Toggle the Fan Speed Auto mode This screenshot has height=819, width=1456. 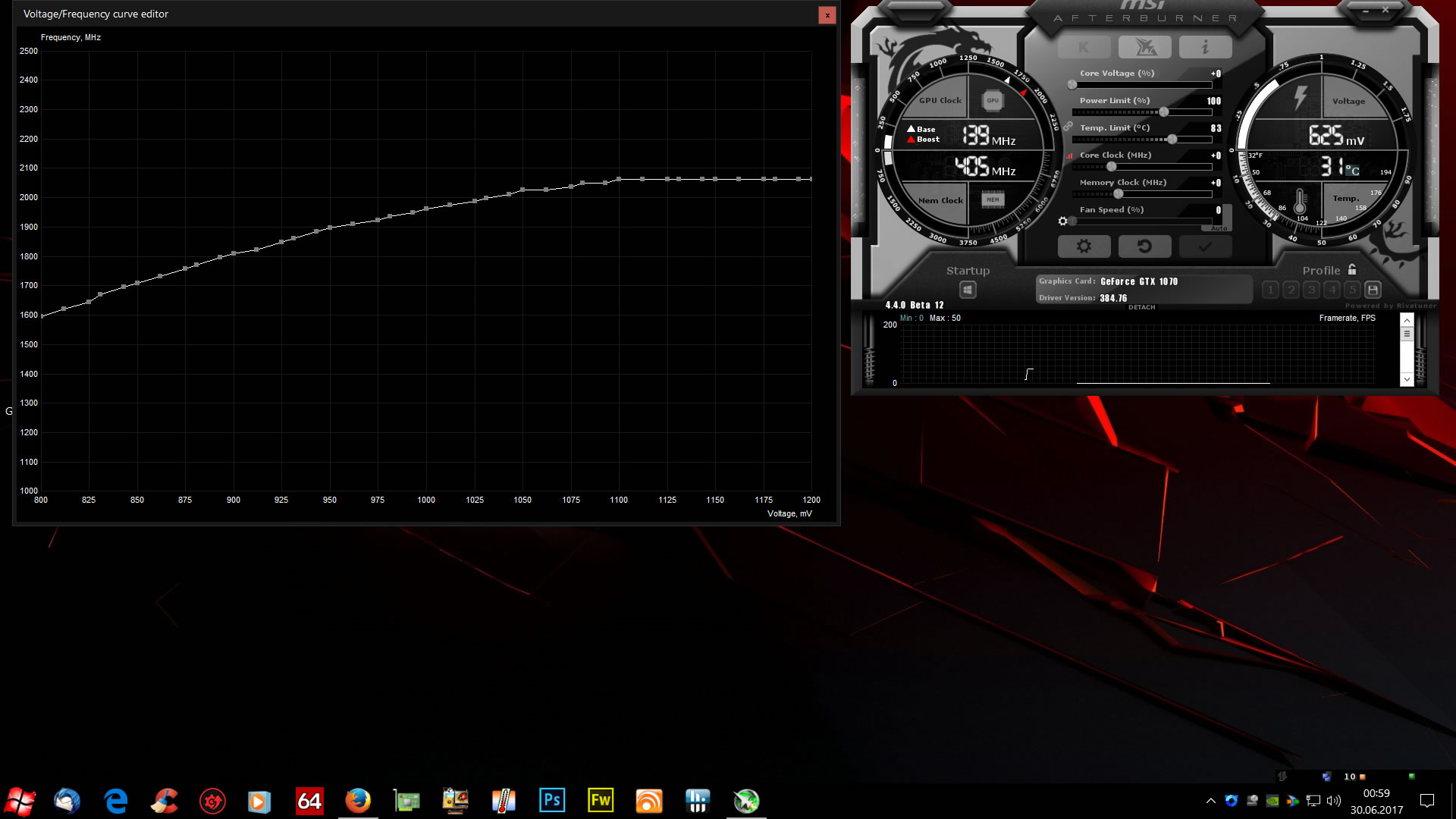pos(1218,228)
